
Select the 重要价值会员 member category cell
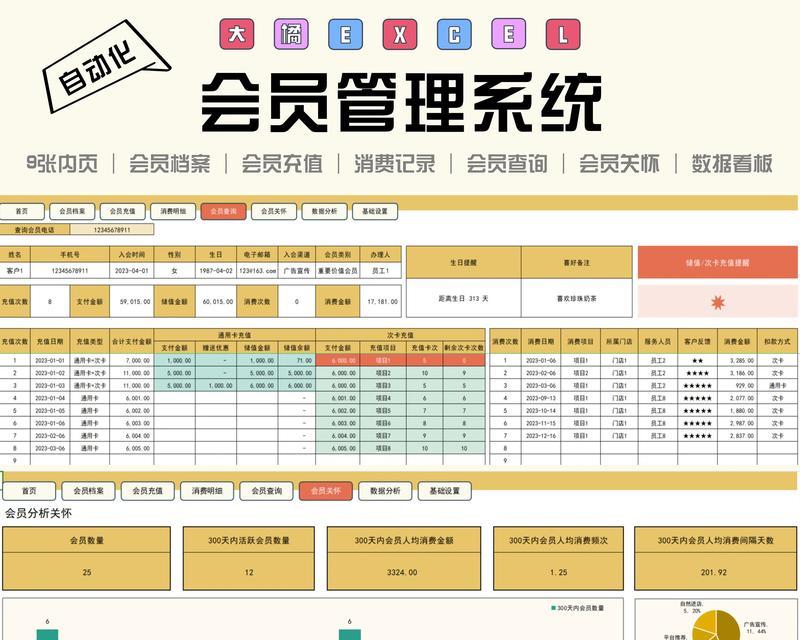(338, 270)
